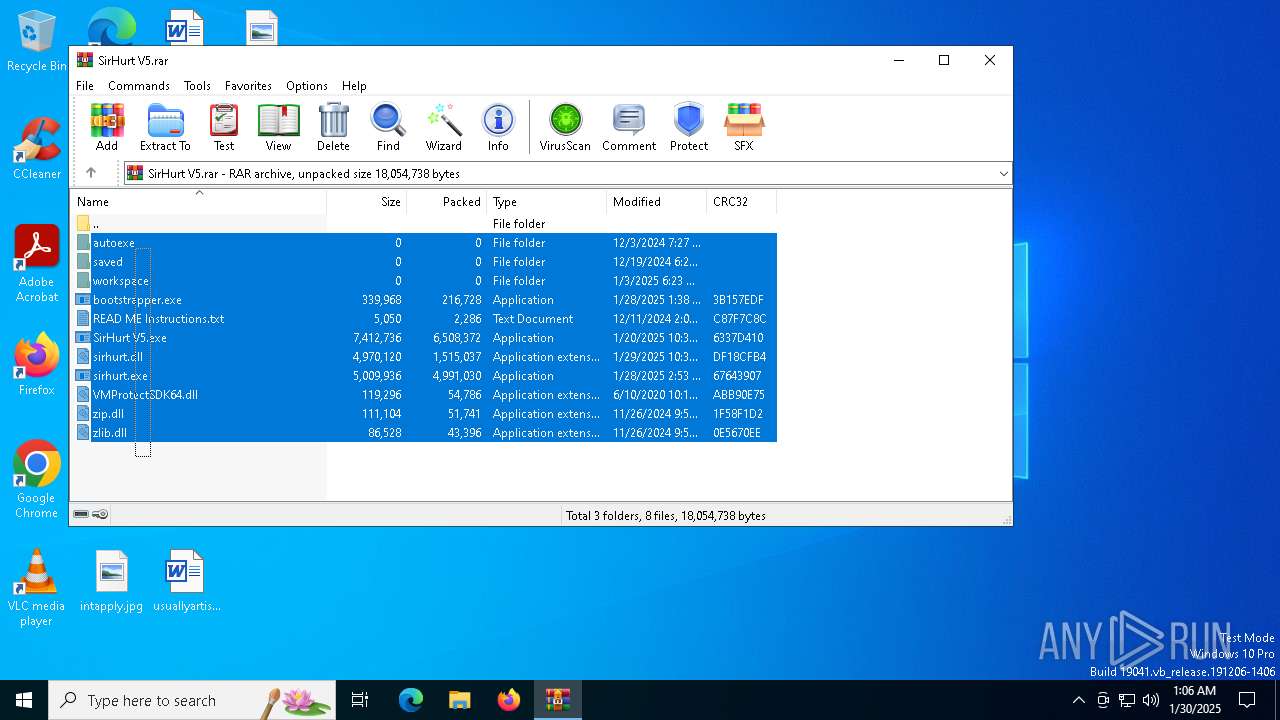Select the autoexe folder row
Viewport: 1280px width, 720px height.
(424, 243)
